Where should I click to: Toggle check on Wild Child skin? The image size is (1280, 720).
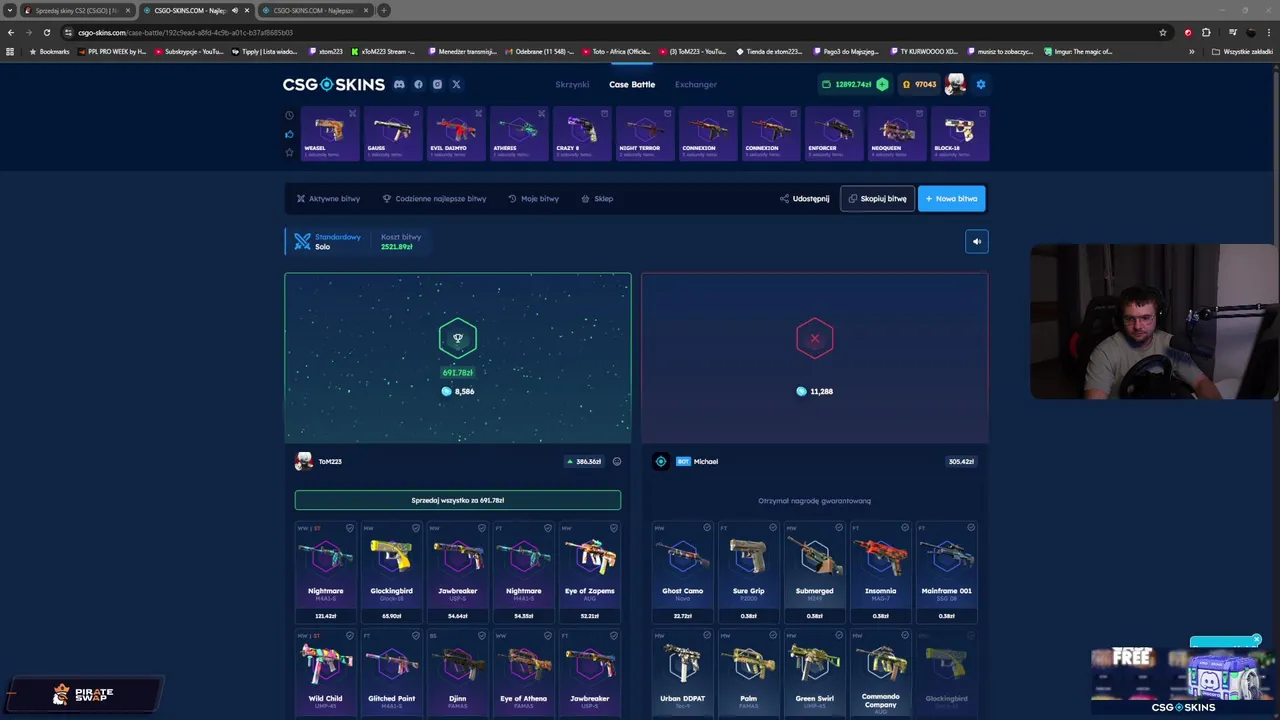click(x=349, y=635)
